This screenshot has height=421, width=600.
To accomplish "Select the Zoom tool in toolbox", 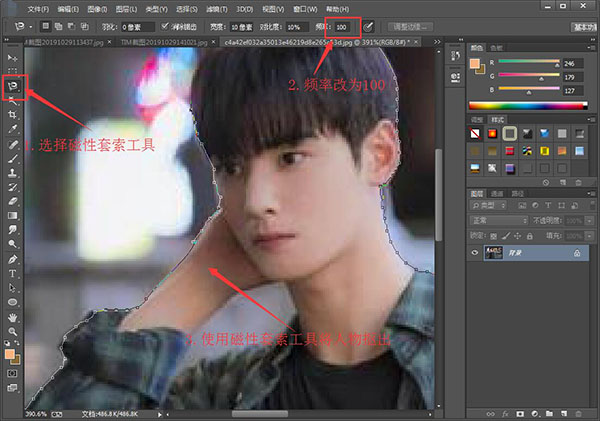I will click(x=12, y=331).
